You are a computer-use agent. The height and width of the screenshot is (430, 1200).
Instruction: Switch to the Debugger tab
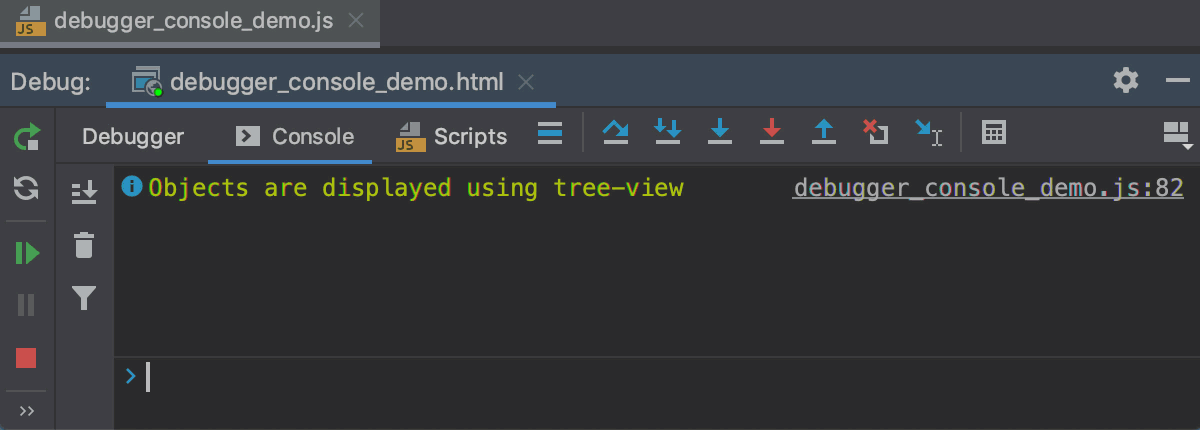133,137
